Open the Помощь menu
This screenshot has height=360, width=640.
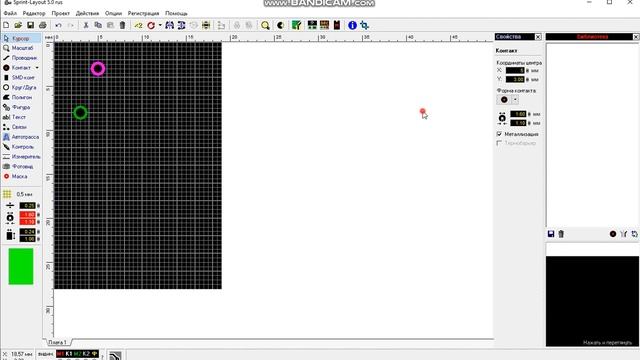click(176, 13)
